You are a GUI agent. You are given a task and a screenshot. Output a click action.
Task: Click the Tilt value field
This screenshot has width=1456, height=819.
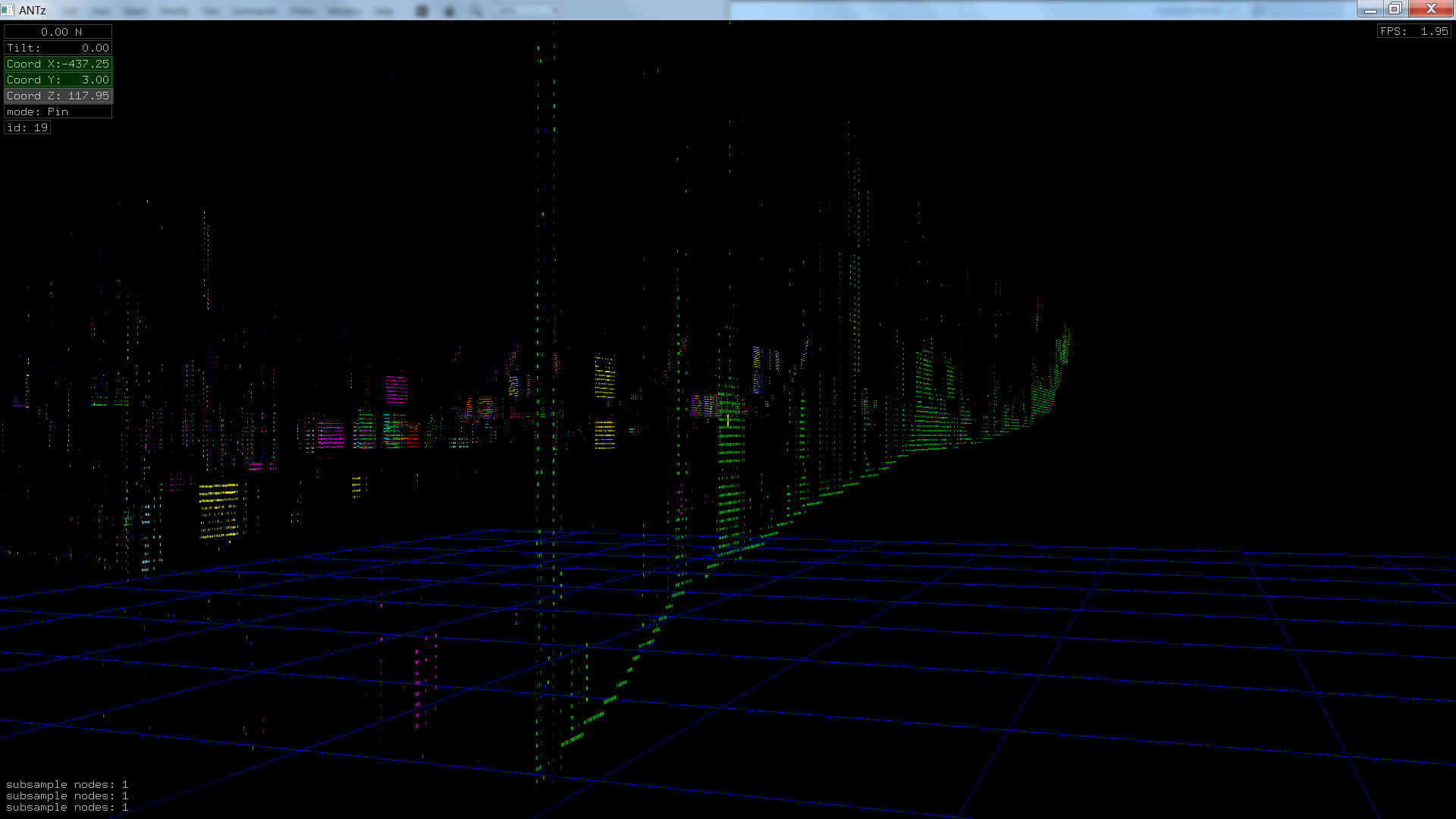tap(58, 48)
